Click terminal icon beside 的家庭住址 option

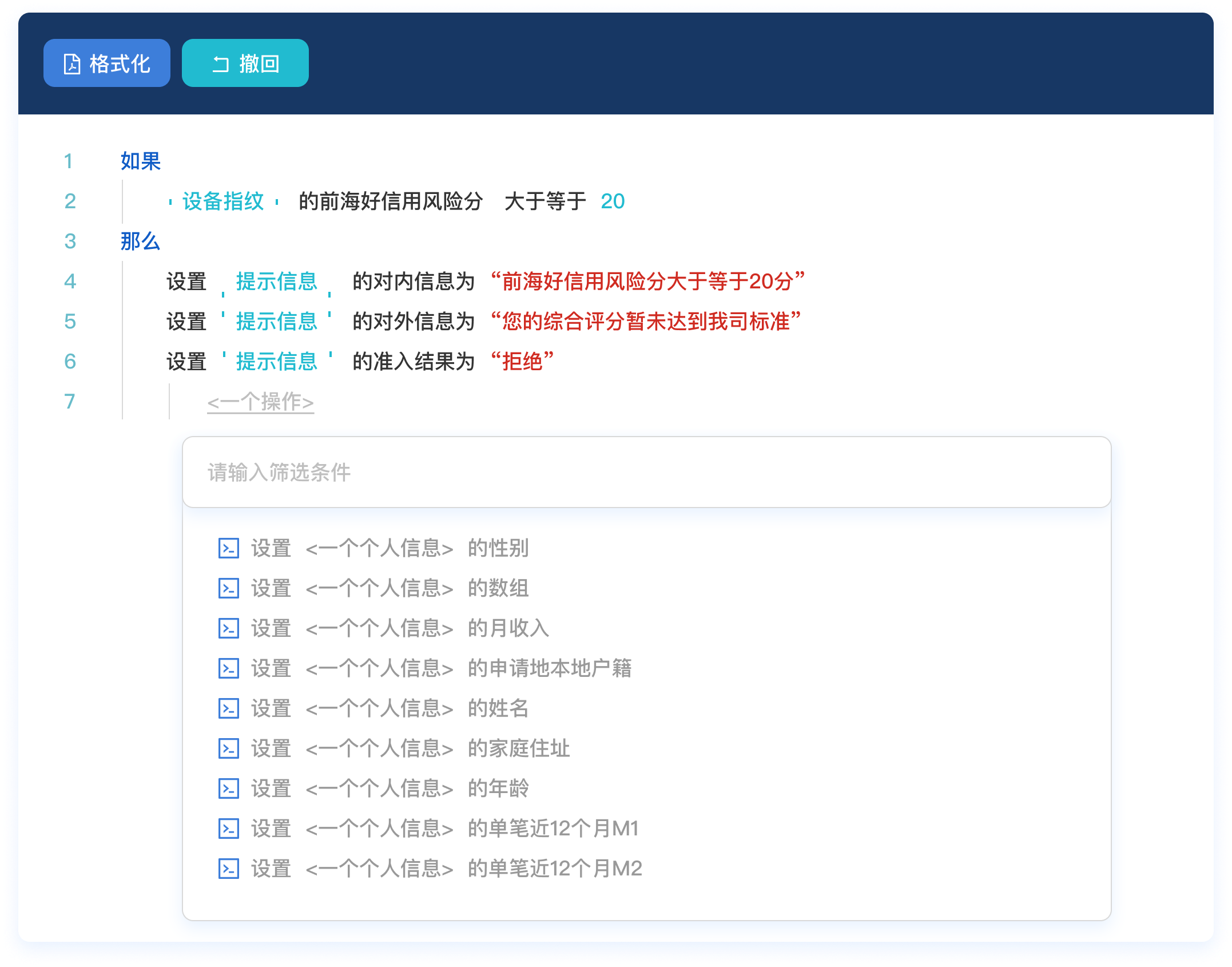pos(229,748)
